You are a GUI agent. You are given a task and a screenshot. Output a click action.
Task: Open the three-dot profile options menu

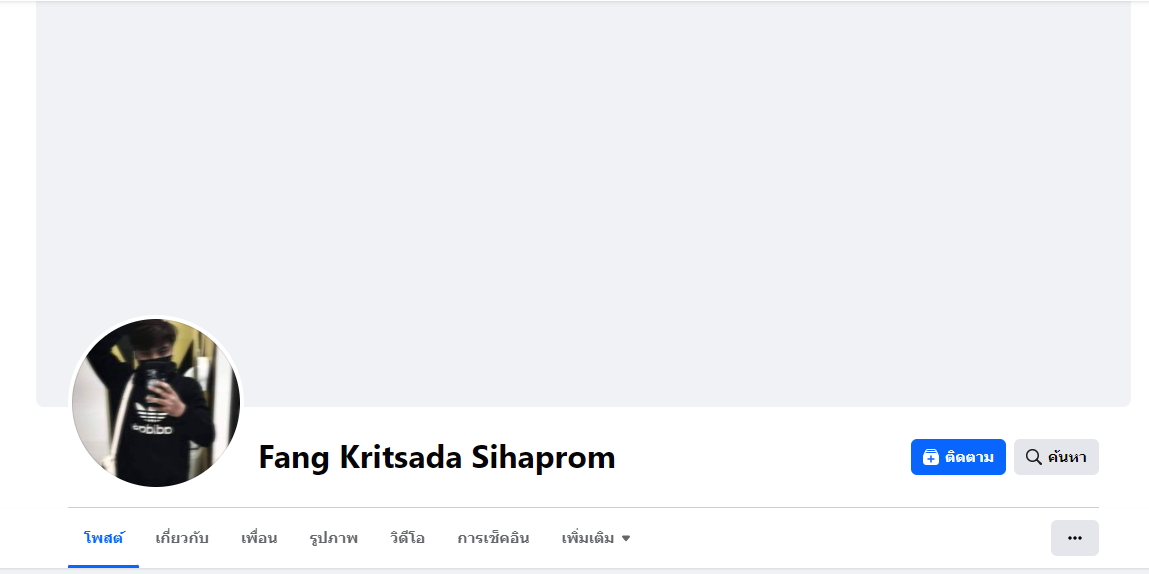click(1074, 538)
